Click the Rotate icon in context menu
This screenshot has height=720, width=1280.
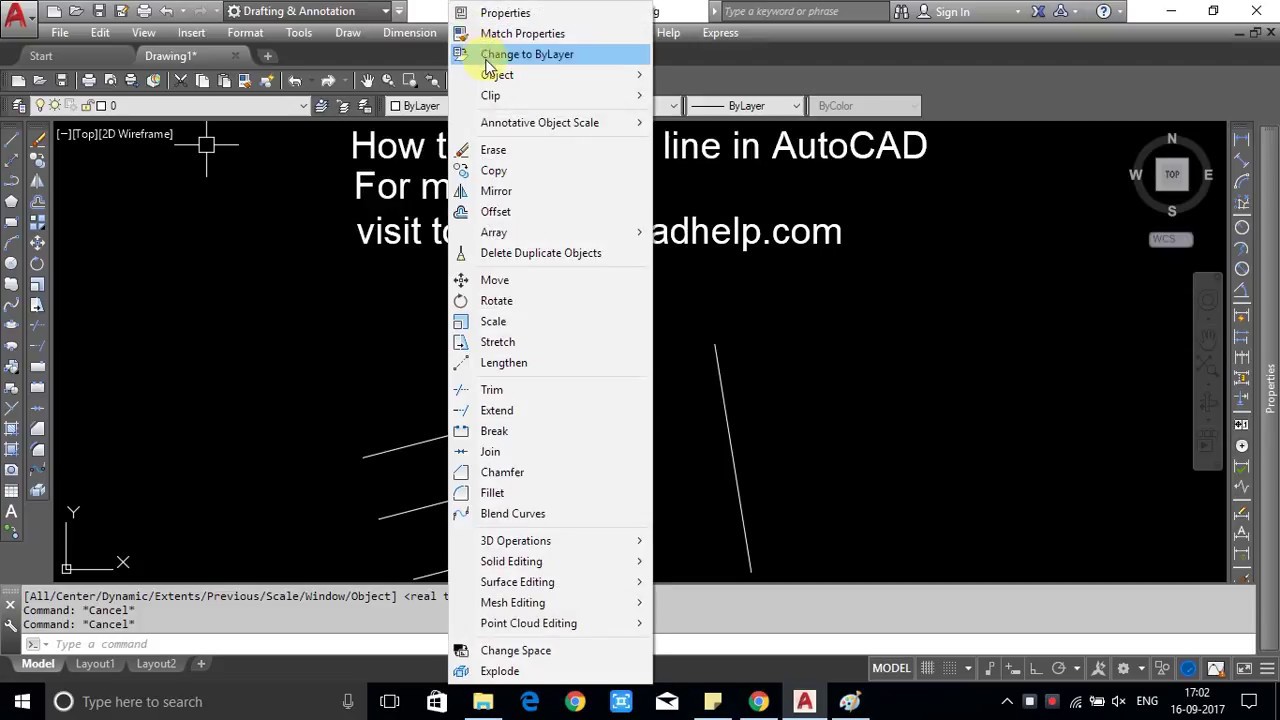[461, 301]
